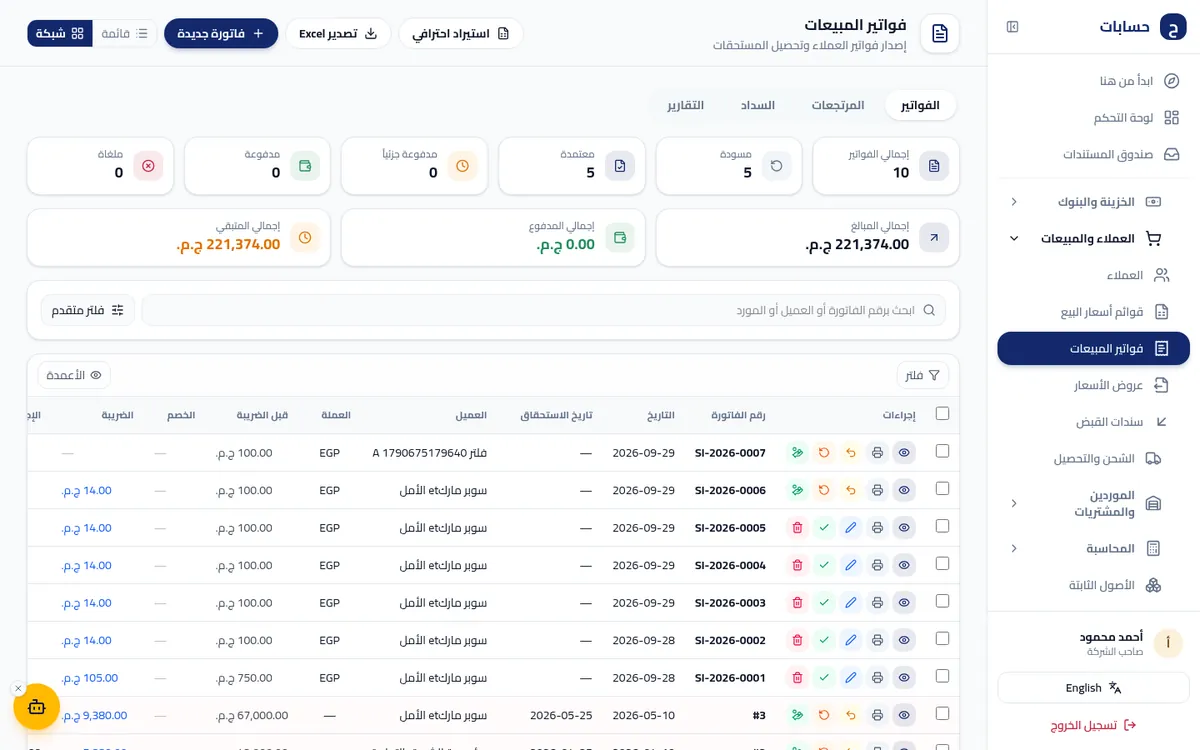This screenshot has height=750, width=1200.
Task: Click the معتمدة approved stat card
Action: [x=572, y=166]
